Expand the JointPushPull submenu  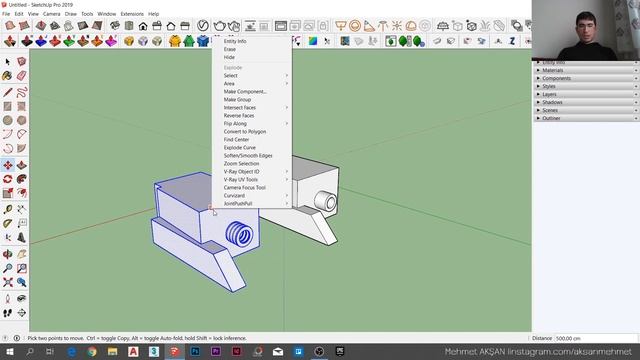click(x=251, y=204)
